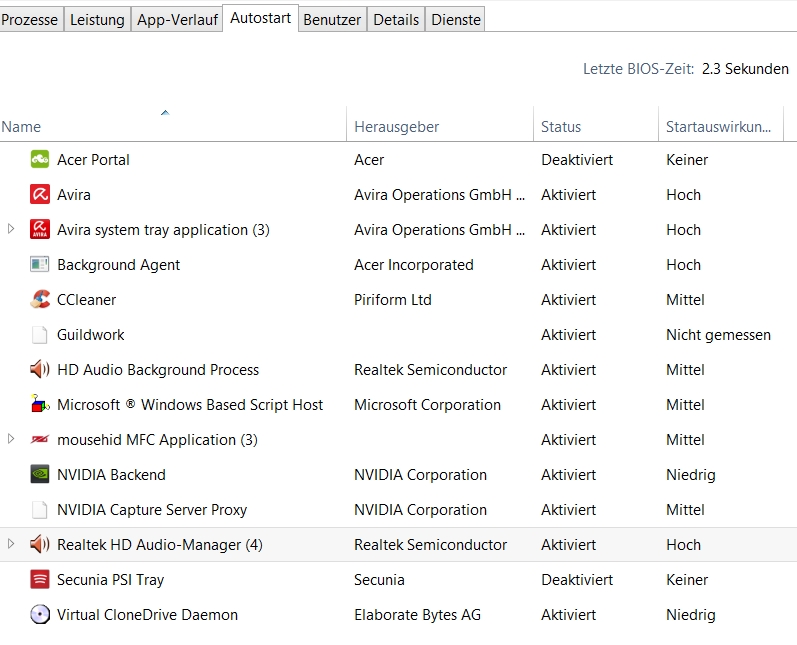Go to the App-Verlauf tab
Viewport: 797px width, 645px height.
tap(177, 19)
